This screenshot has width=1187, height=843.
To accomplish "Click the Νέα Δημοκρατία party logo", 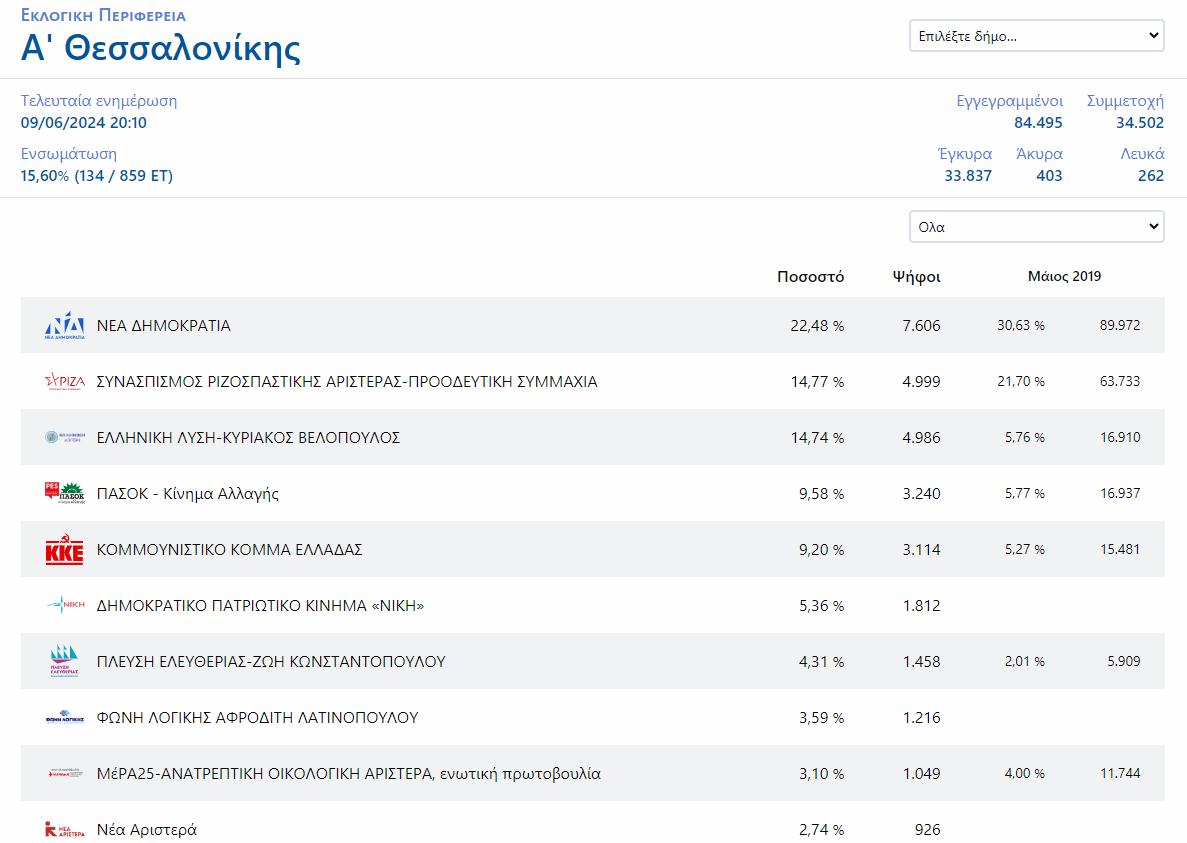I will click(65, 326).
